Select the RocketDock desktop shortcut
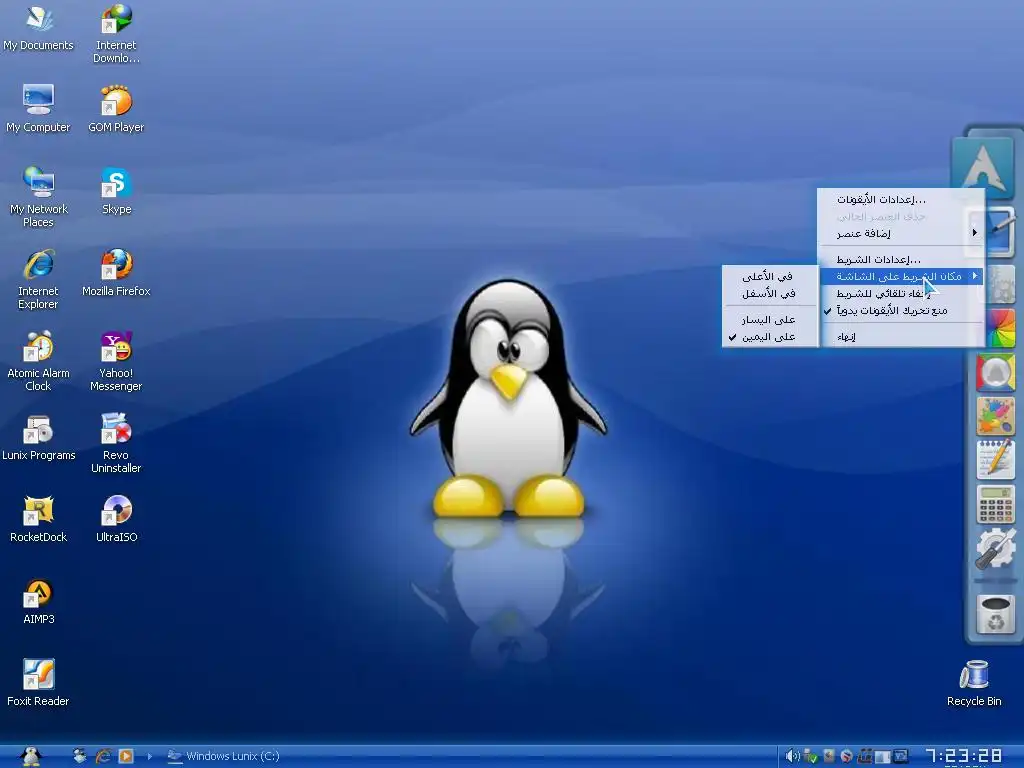Screen dimensions: 1024x768 click(x=39, y=519)
